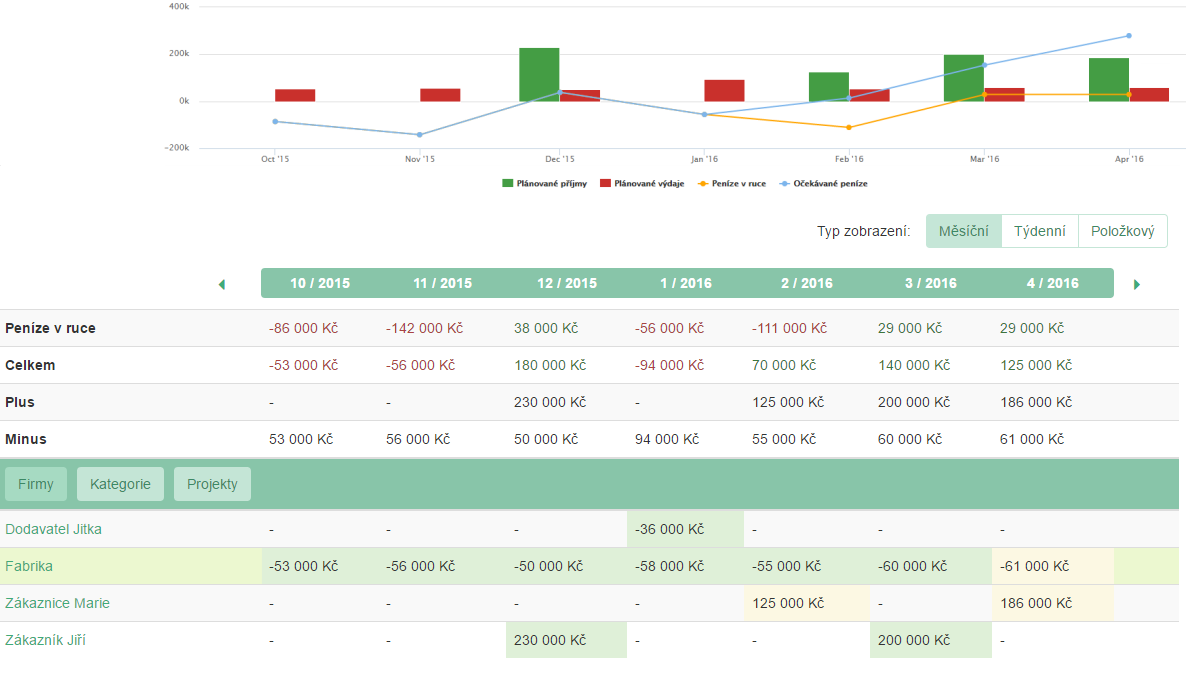Viewport: 1186px width, 695px height.
Task: Open Dodavatel Jitka company link
Action: (53, 529)
